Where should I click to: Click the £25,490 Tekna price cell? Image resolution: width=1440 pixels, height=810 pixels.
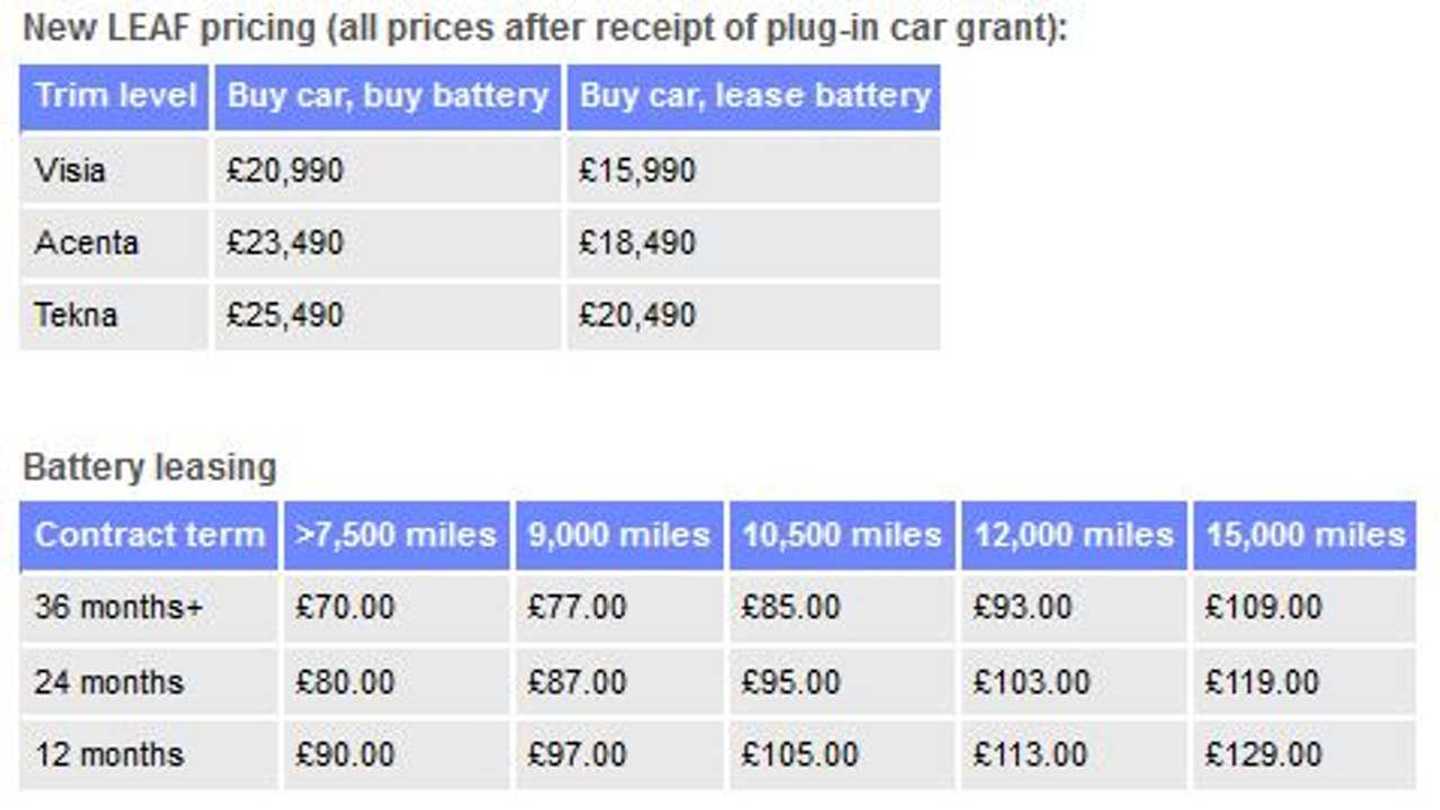click(285, 315)
